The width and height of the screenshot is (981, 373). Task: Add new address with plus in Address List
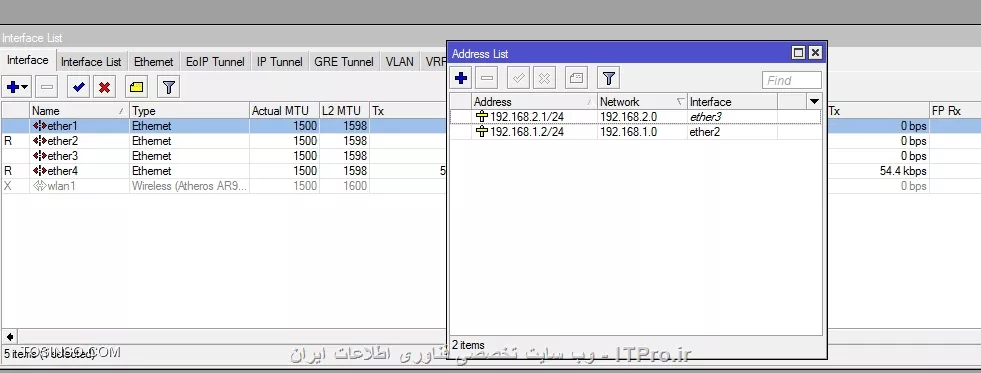[x=461, y=78]
